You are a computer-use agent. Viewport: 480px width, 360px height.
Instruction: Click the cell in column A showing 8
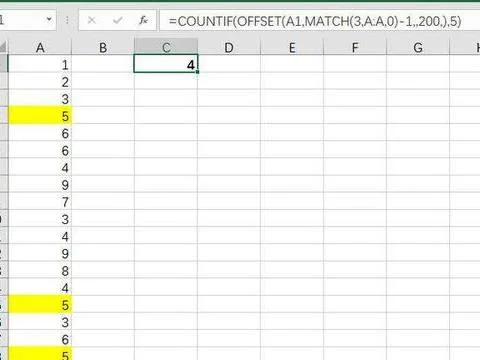(40, 270)
